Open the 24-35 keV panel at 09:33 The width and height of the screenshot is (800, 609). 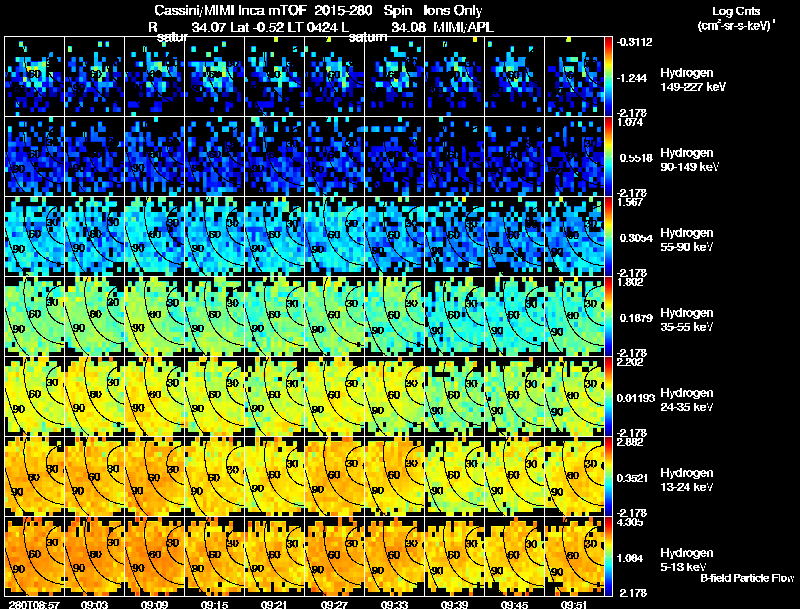pos(394,396)
